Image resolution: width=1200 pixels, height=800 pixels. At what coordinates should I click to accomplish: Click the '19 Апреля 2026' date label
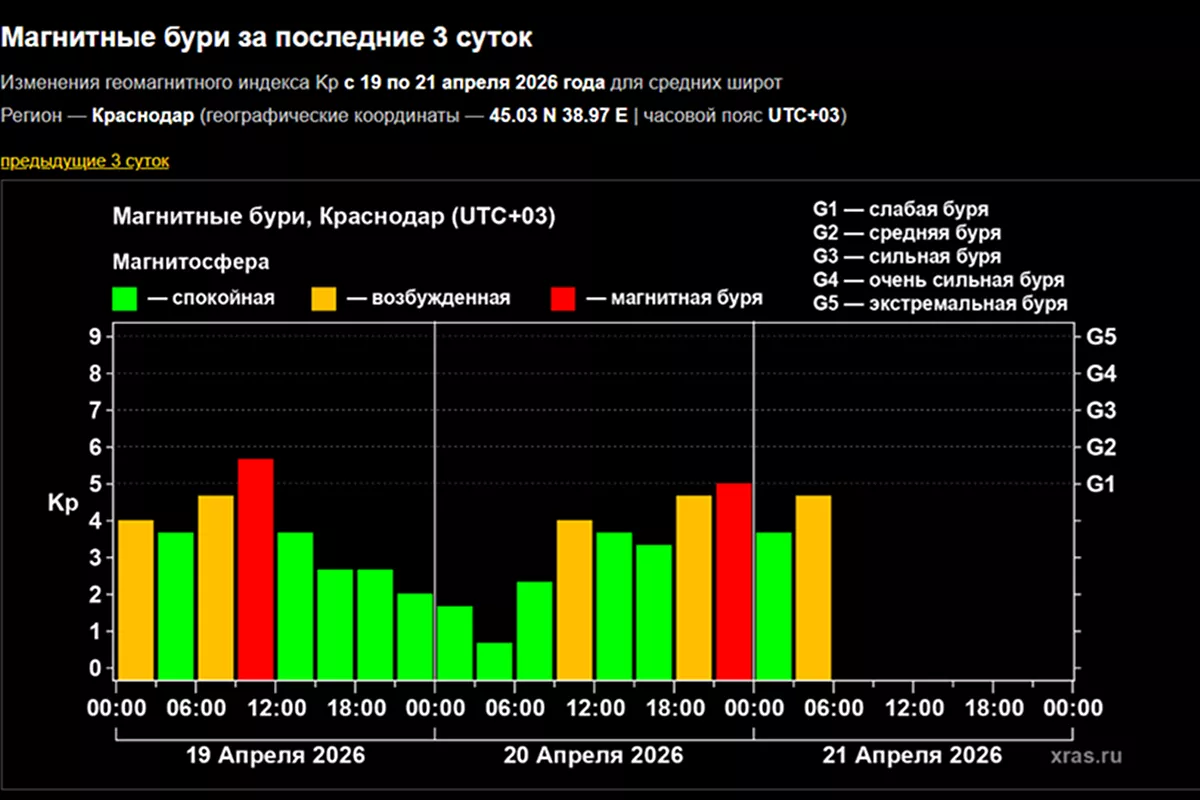coord(276,754)
